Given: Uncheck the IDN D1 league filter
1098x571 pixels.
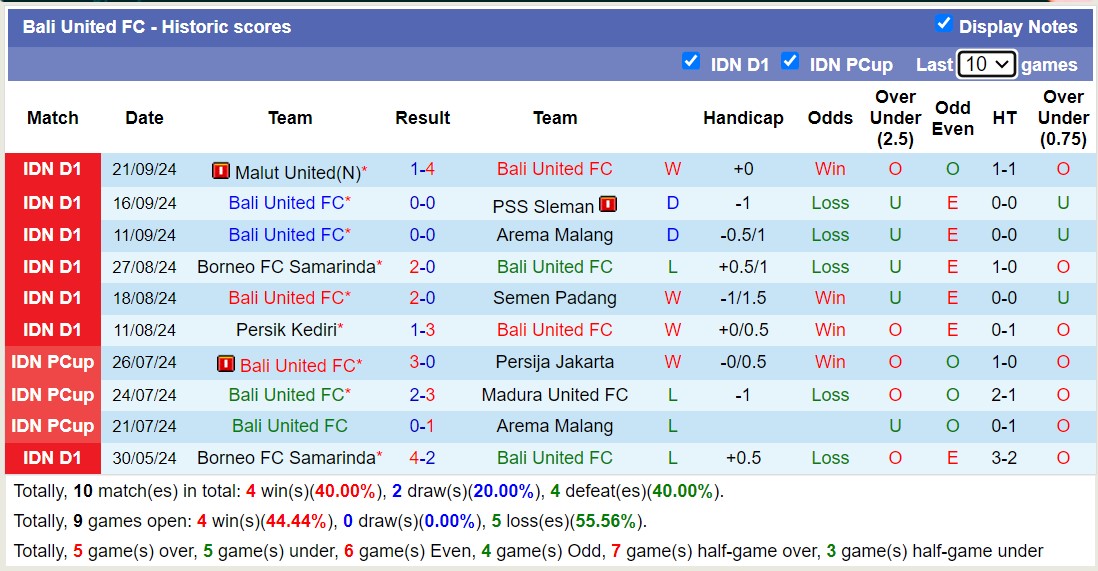Looking at the screenshot, I should [691, 61].
